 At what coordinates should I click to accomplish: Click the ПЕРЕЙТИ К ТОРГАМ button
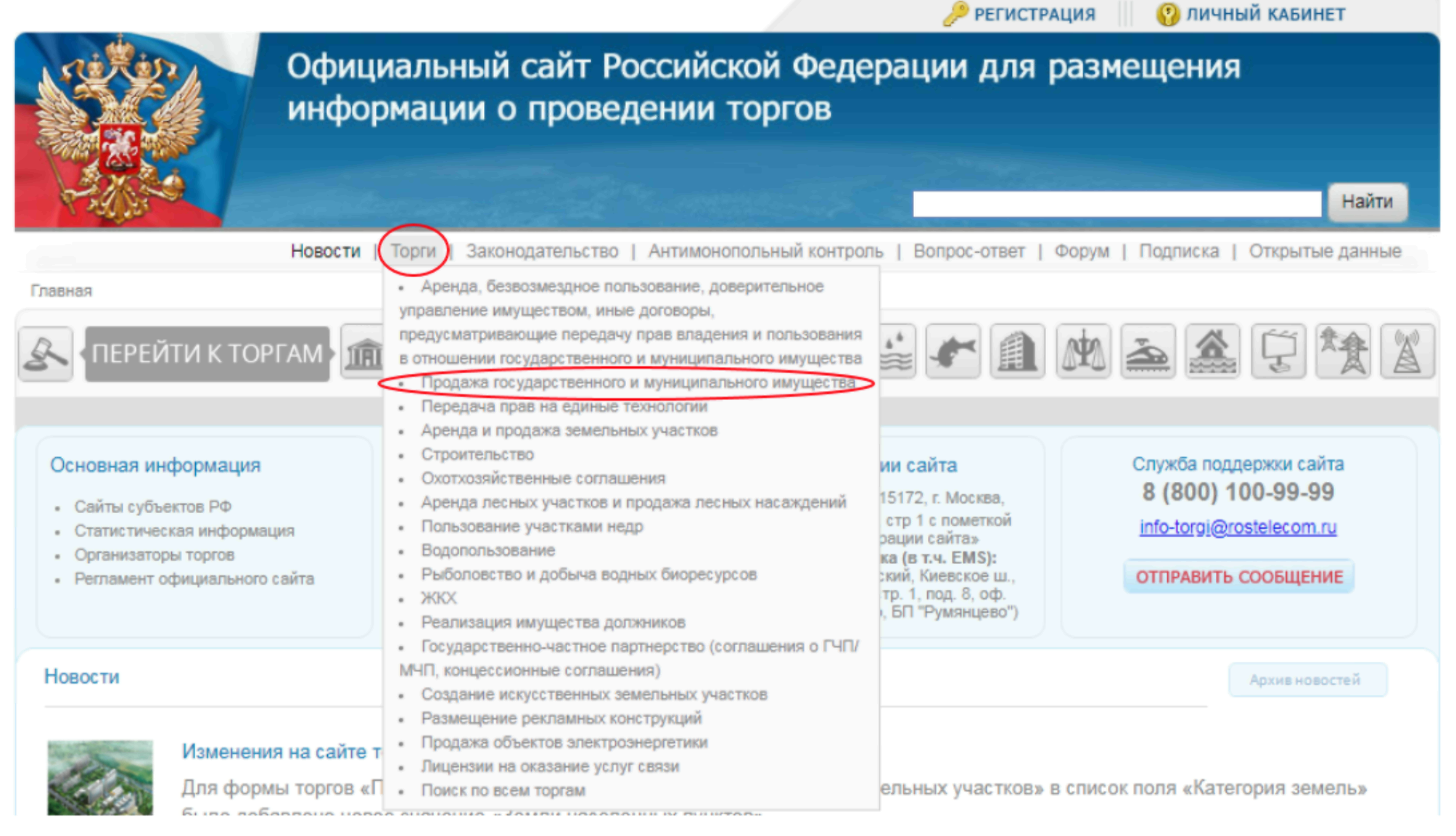[207, 353]
